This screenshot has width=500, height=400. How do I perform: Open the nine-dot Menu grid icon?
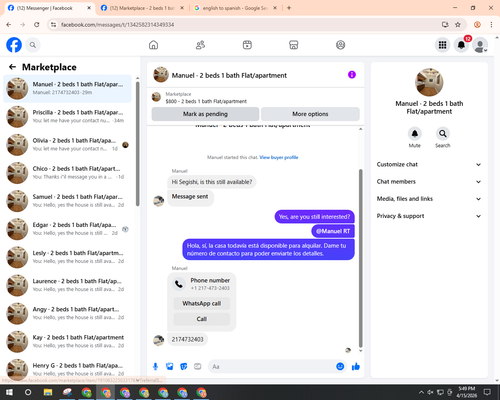(x=442, y=45)
